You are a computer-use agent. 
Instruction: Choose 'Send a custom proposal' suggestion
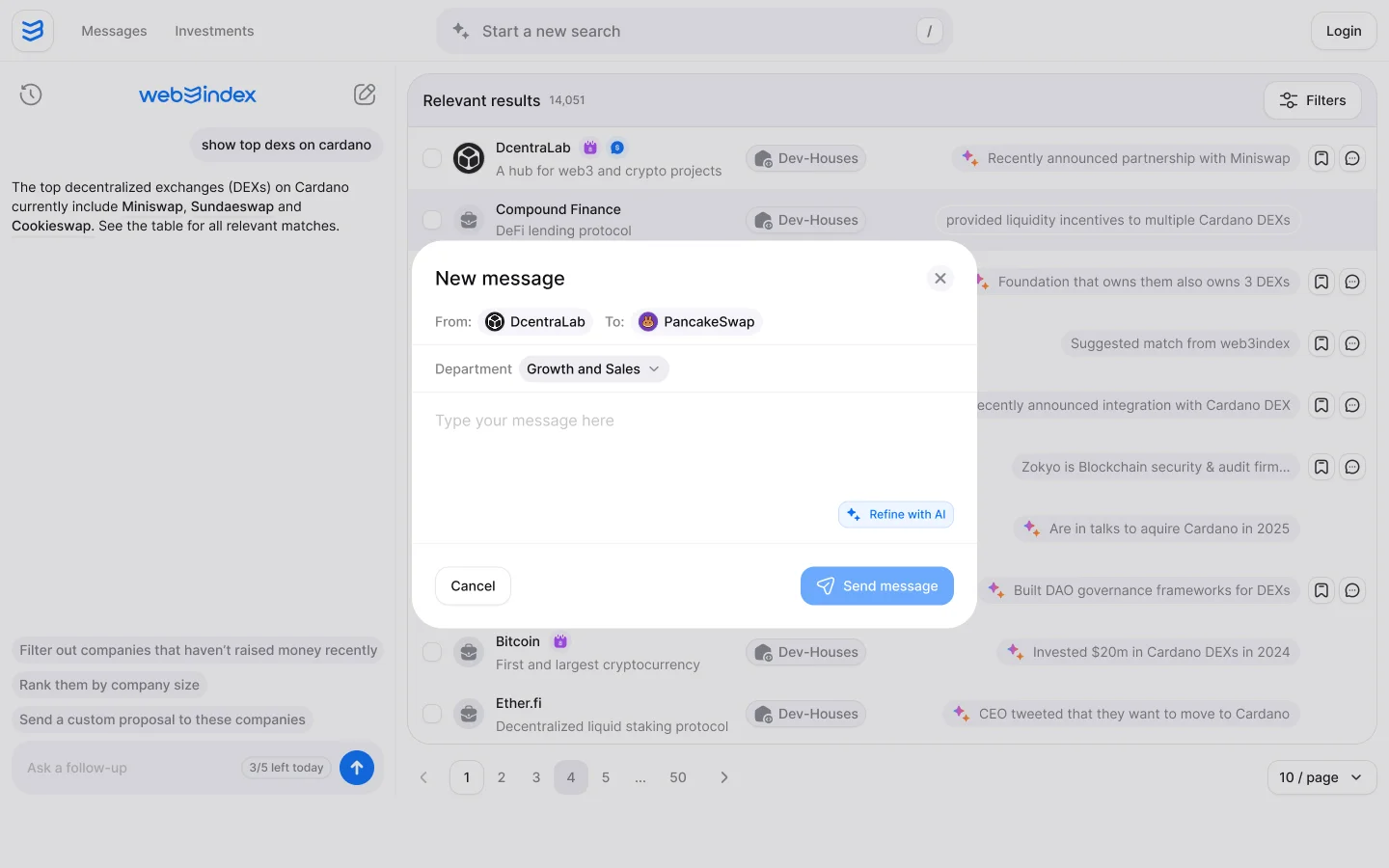(x=162, y=719)
